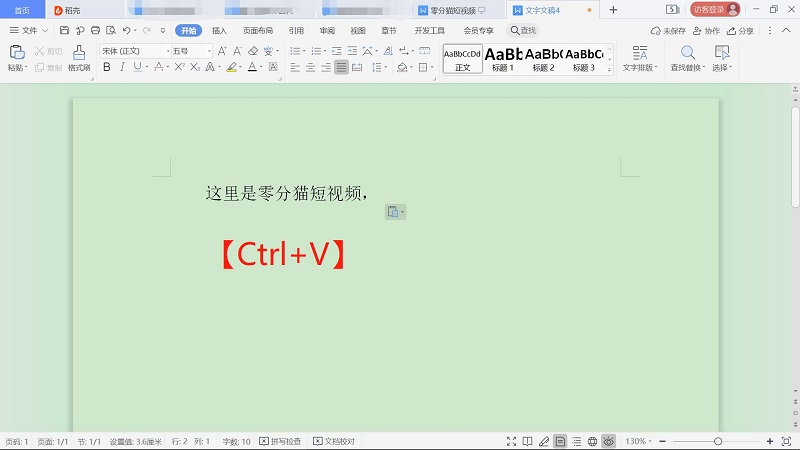
Task: Select the 标题 1 heading style thumbnail
Action: (503, 58)
